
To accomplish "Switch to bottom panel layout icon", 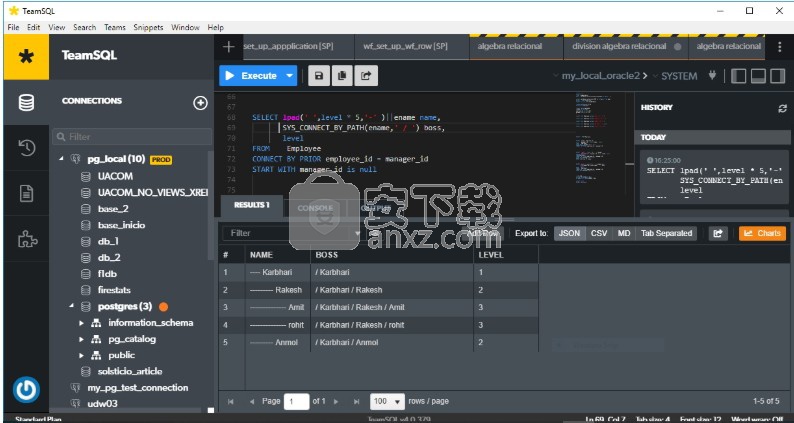I will pos(758,76).
